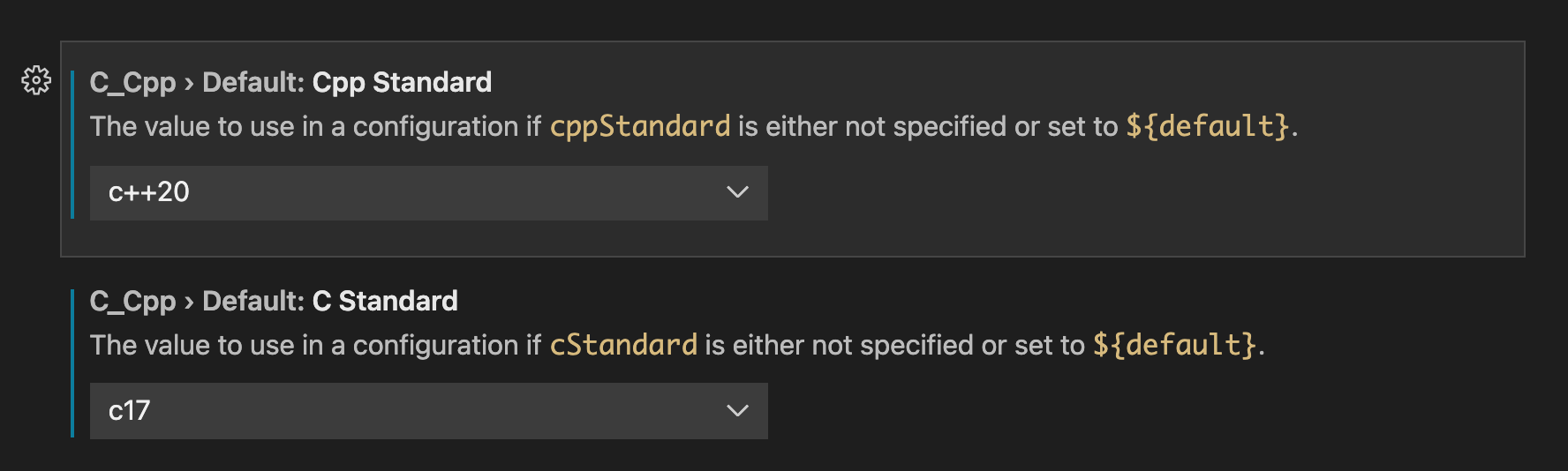Open the C Standard c17 dropdown
This screenshot has width=1568, height=471.
pos(429,410)
